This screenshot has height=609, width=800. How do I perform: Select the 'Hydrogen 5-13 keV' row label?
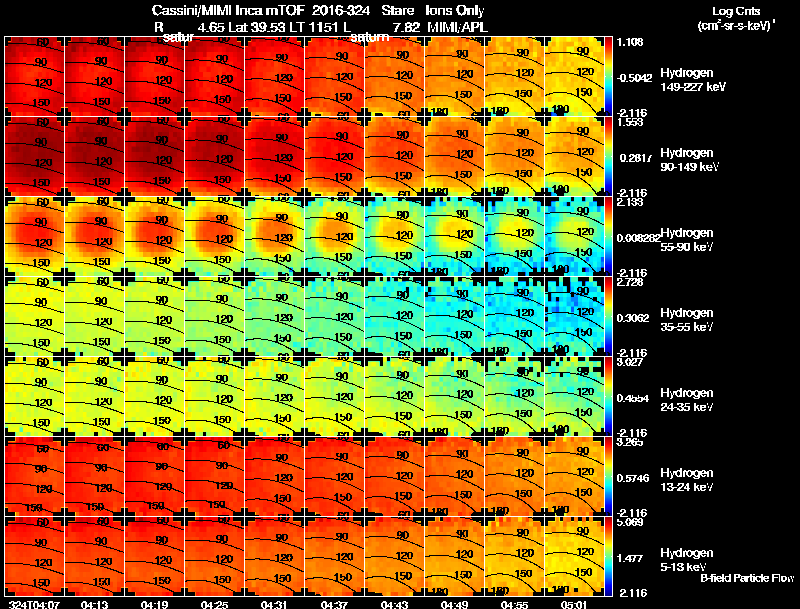point(687,560)
